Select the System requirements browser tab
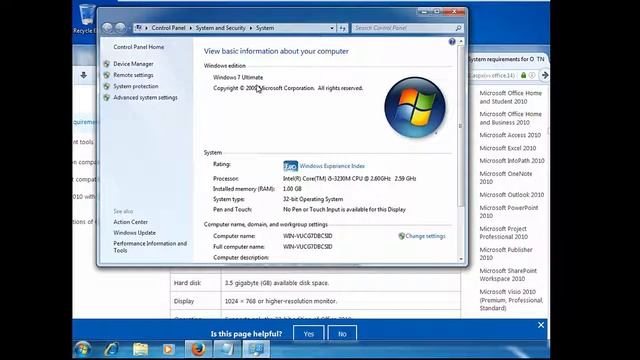Image resolution: width=640 pixels, height=360 pixels. point(507,59)
